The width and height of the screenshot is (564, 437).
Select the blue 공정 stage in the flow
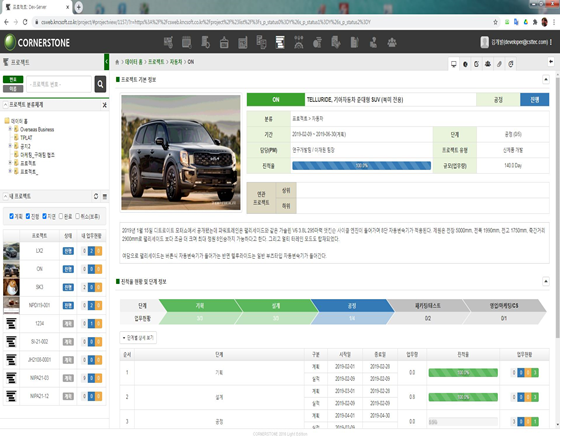352,306
